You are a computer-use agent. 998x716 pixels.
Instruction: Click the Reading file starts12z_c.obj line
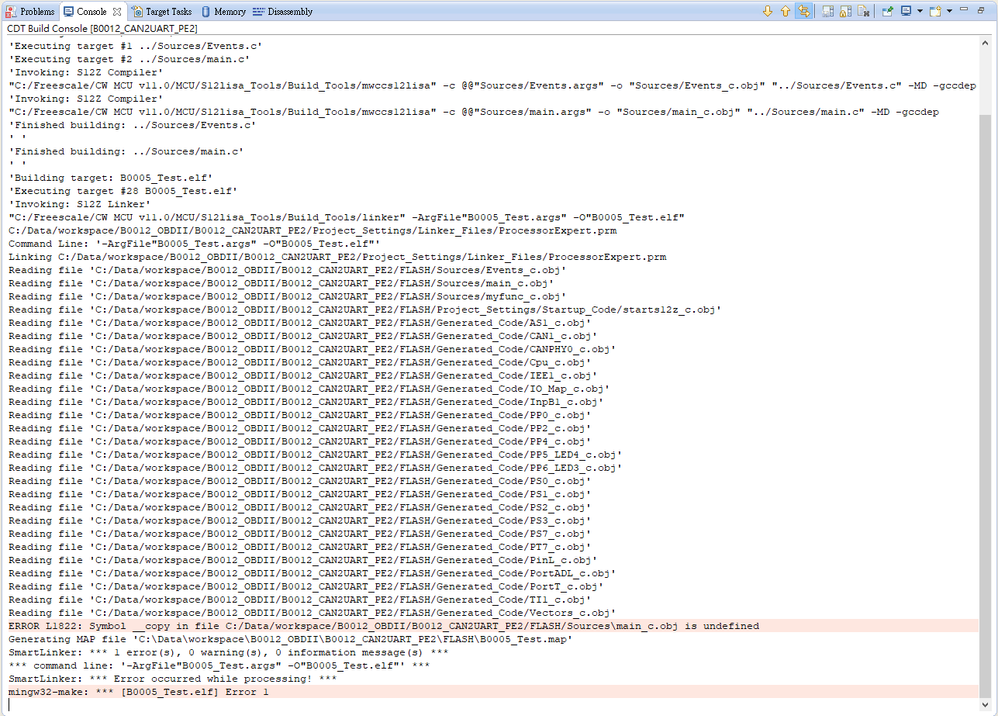coord(365,310)
